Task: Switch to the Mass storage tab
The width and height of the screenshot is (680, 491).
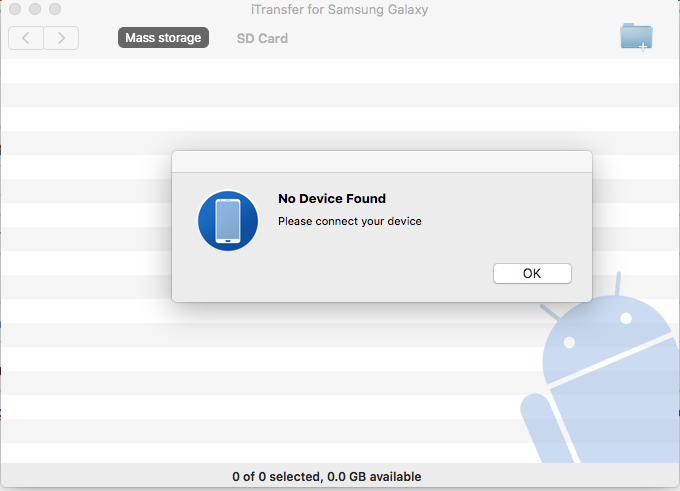Action: tap(163, 38)
